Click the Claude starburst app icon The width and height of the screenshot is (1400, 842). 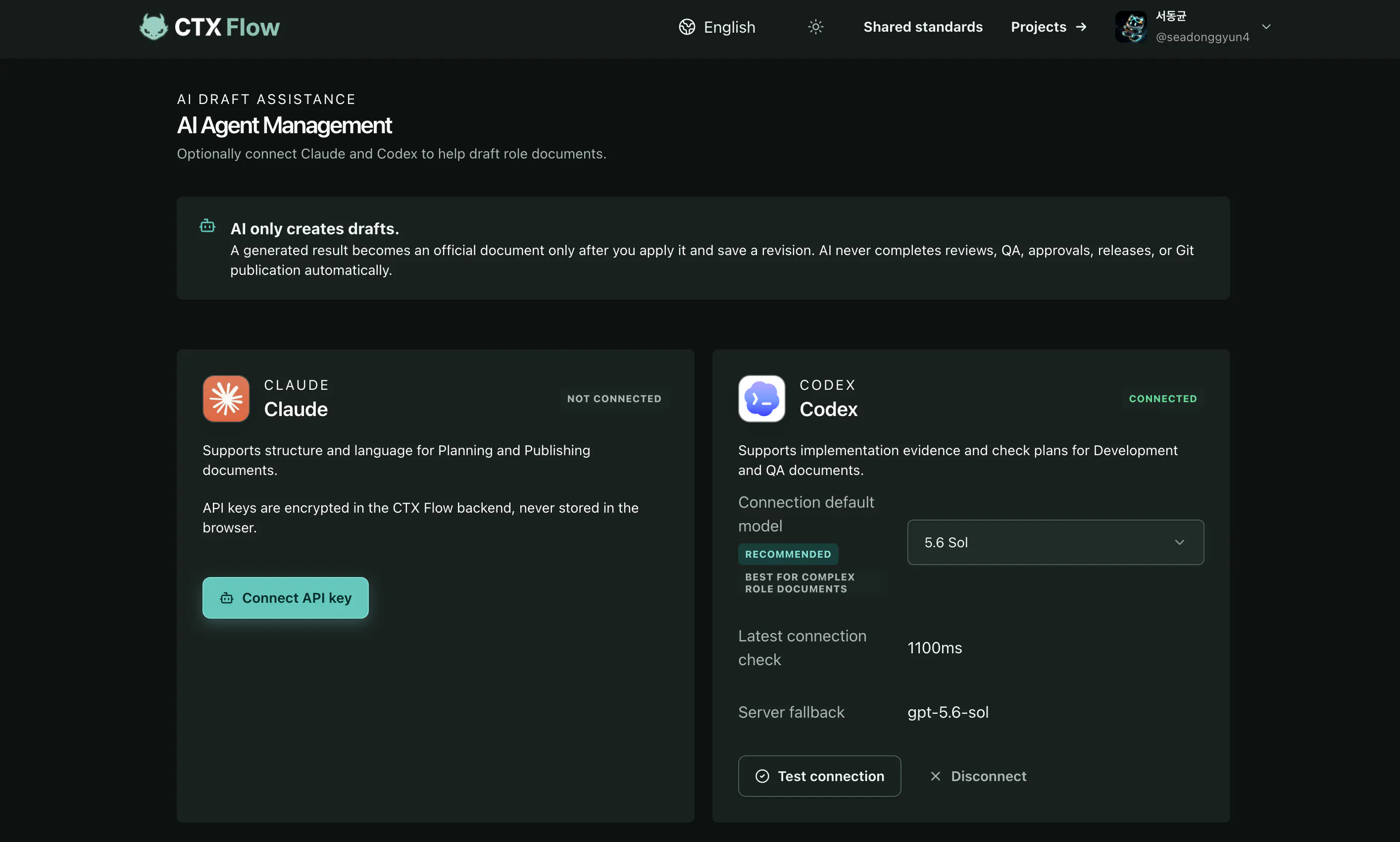226,398
